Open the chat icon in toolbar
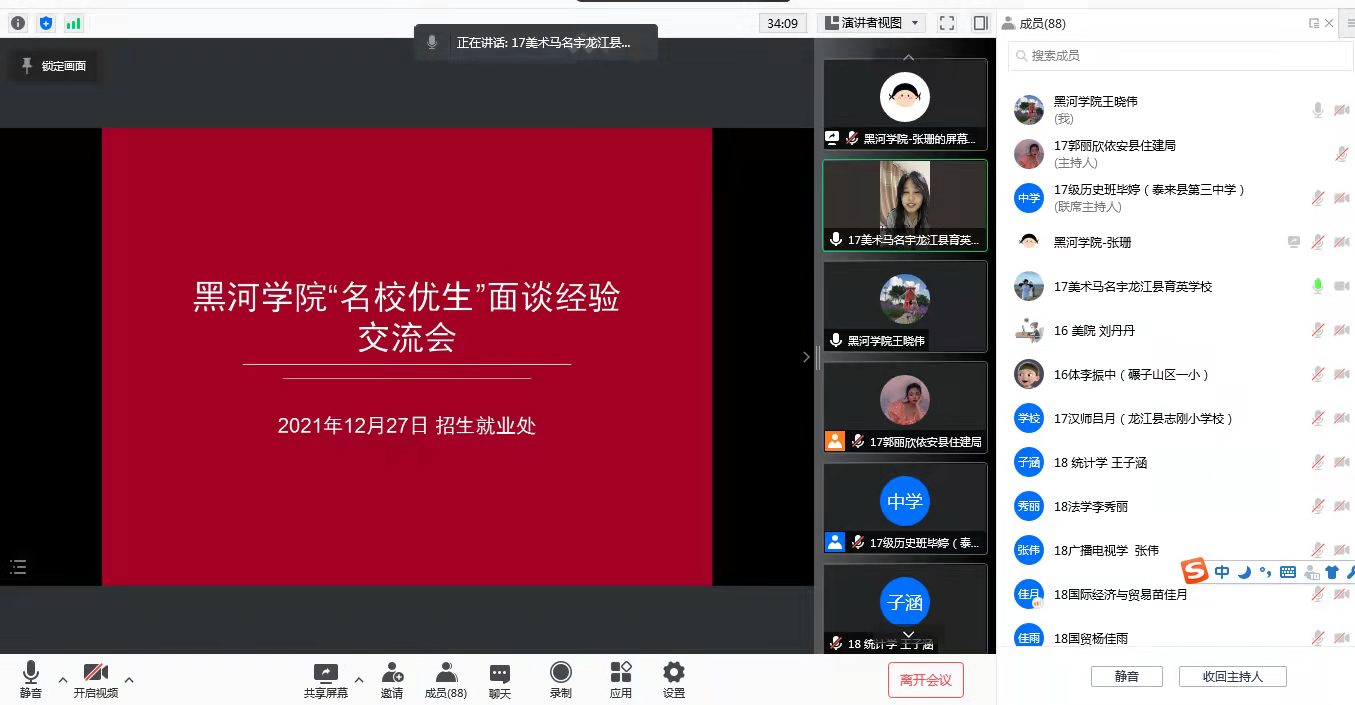This screenshot has height=705, width=1355. click(x=500, y=673)
